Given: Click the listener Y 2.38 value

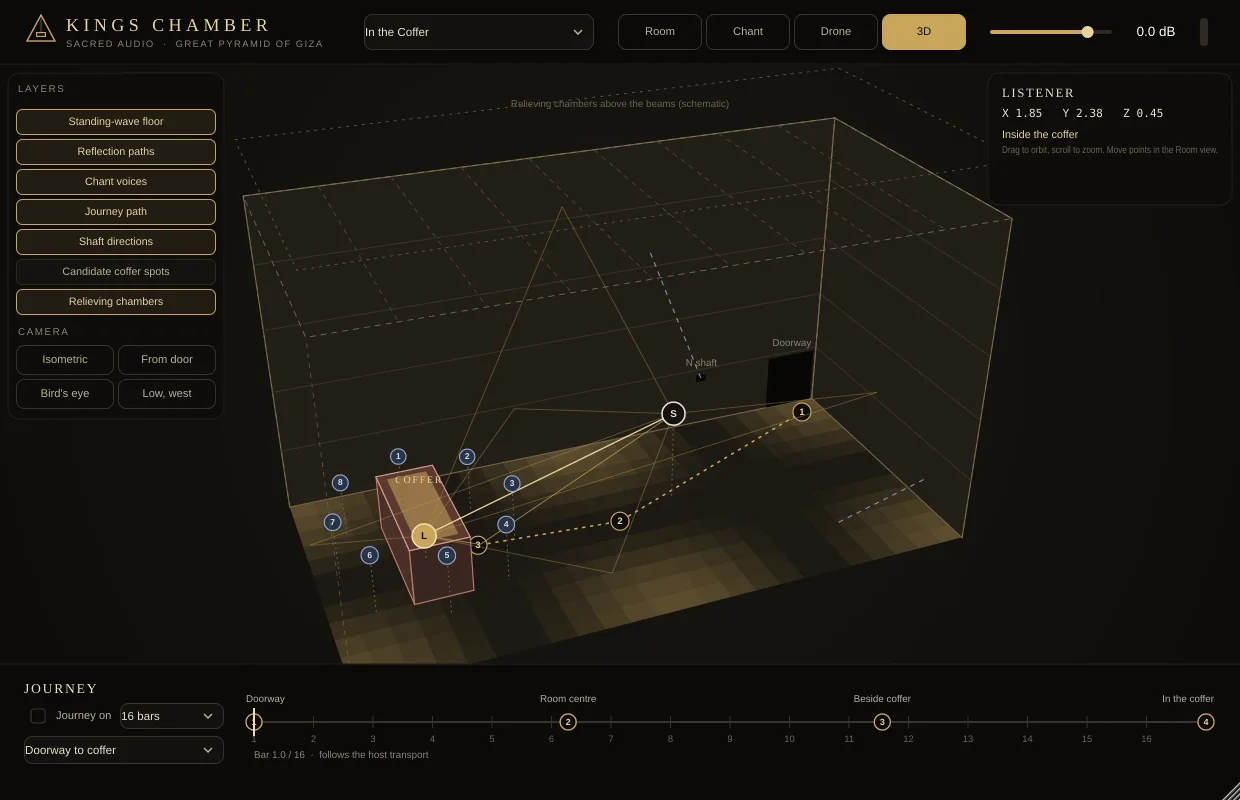Looking at the screenshot, I should (x=1083, y=114).
